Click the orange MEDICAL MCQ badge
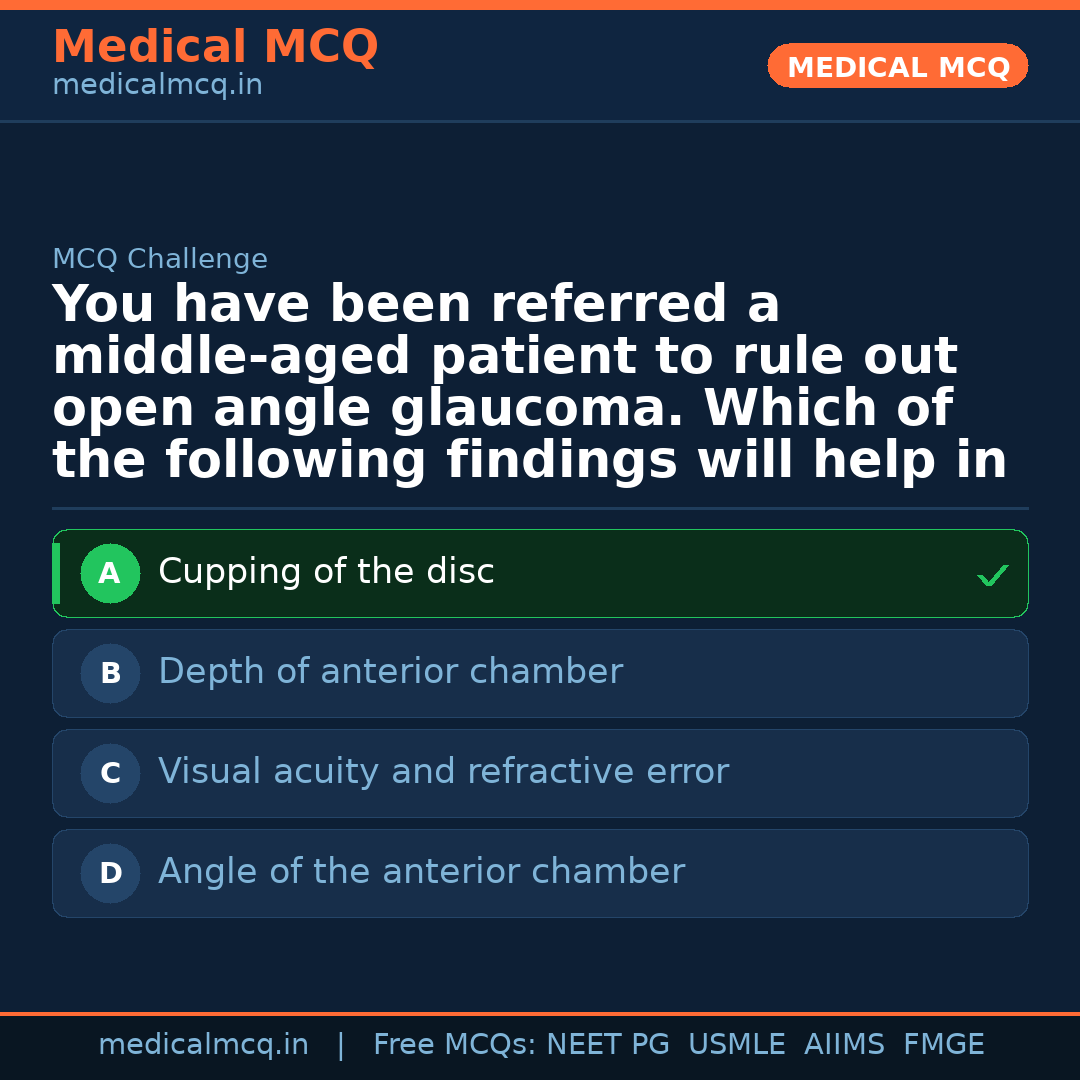 (x=897, y=66)
